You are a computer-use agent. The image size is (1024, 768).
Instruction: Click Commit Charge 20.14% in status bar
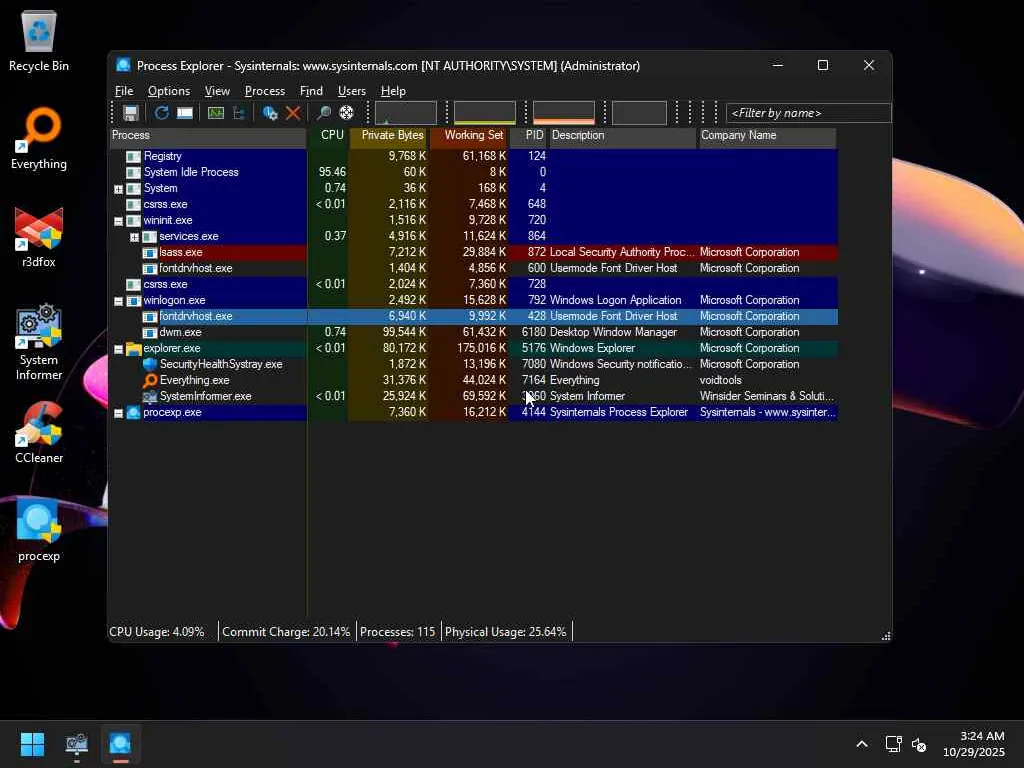(286, 632)
